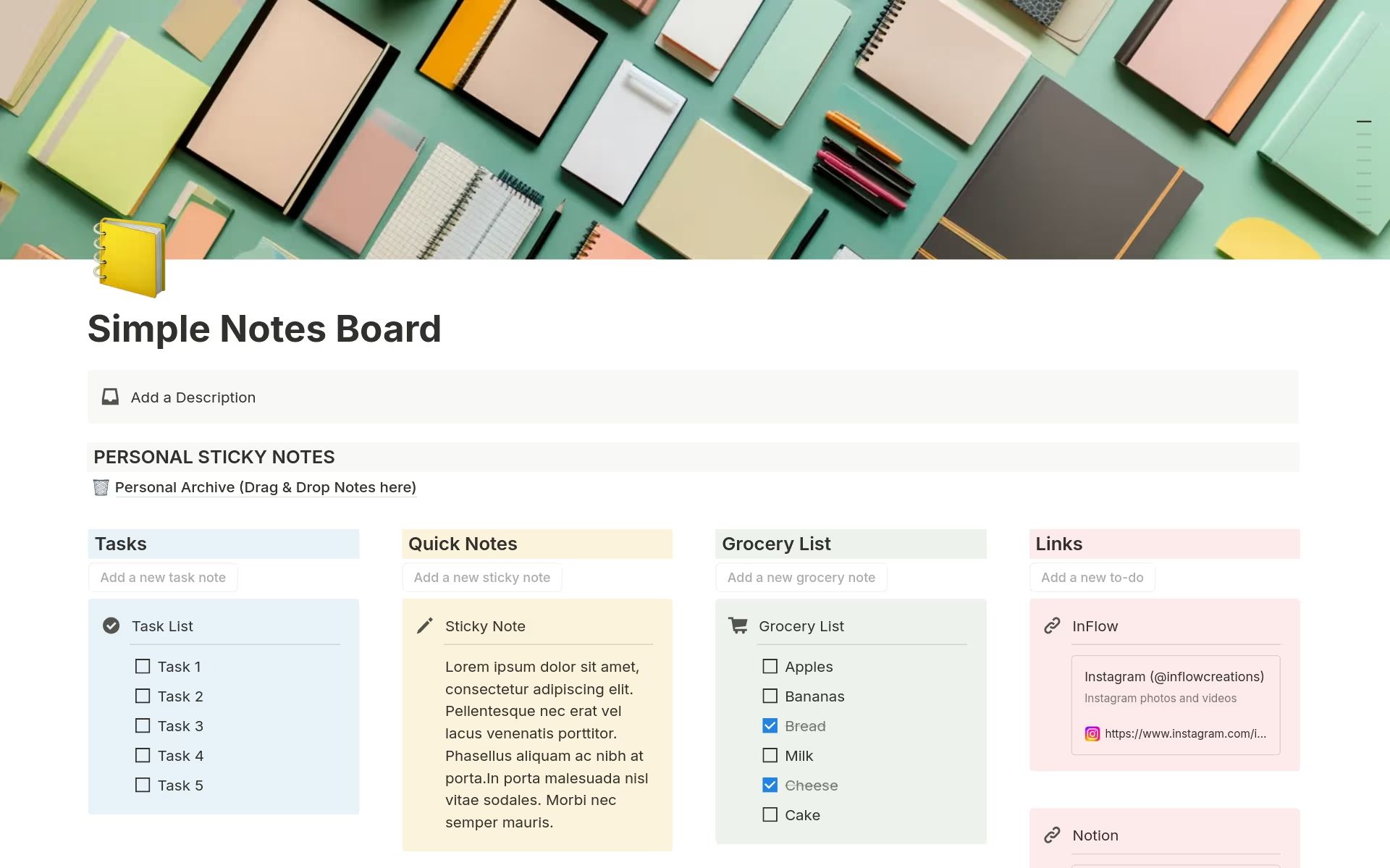
Task: Check the Task 1 checkbox
Action: pos(143,666)
